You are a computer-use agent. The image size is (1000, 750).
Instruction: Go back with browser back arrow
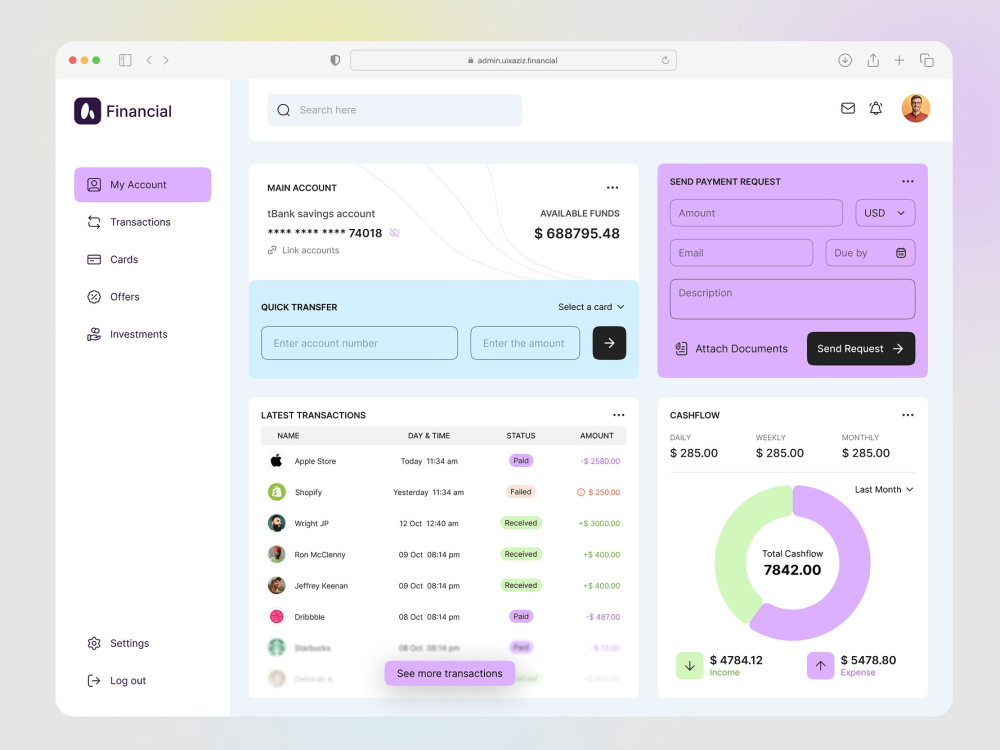point(149,60)
